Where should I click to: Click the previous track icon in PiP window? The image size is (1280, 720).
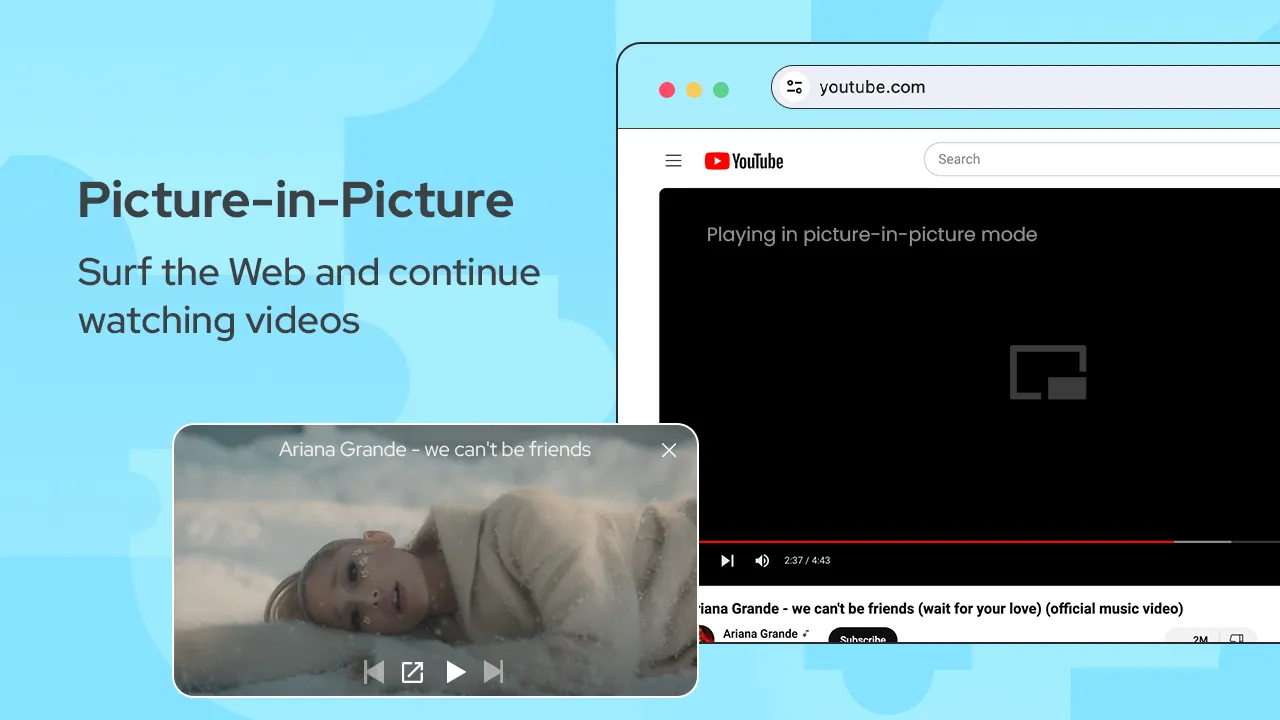click(374, 672)
